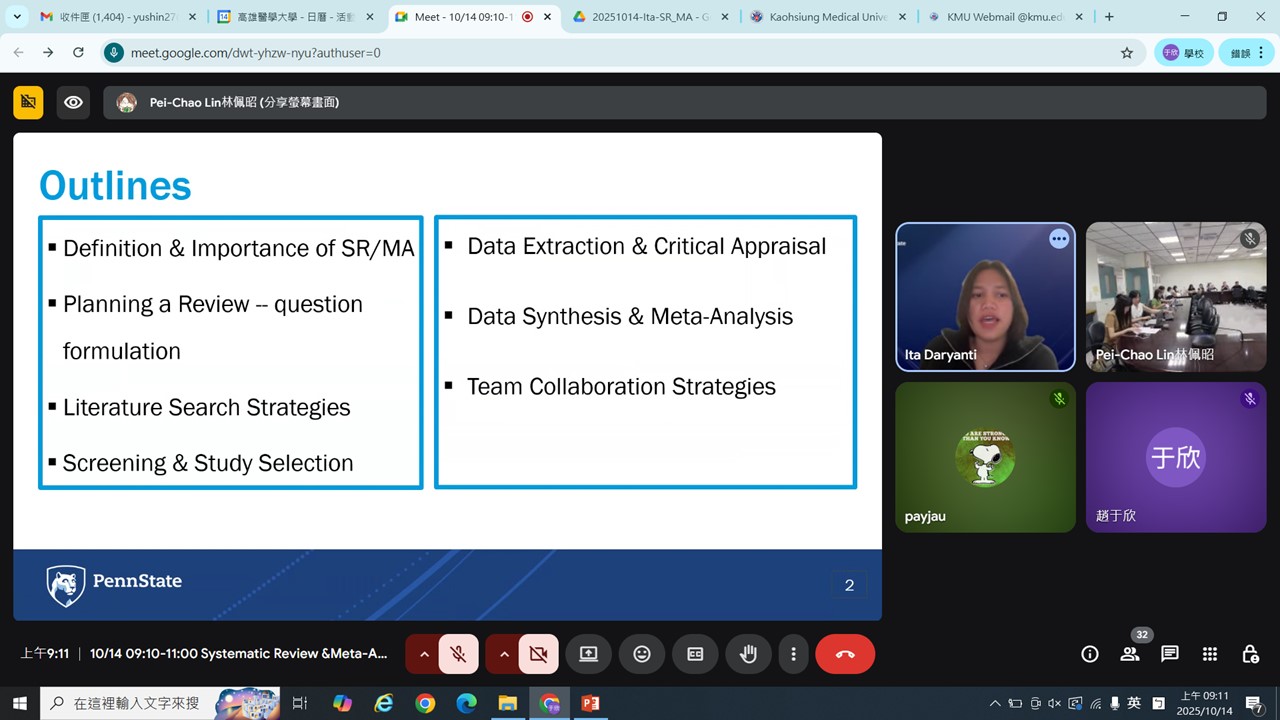The width and height of the screenshot is (1280, 720).
Task: Open meeting details info icon
Action: click(x=1090, y=654)
